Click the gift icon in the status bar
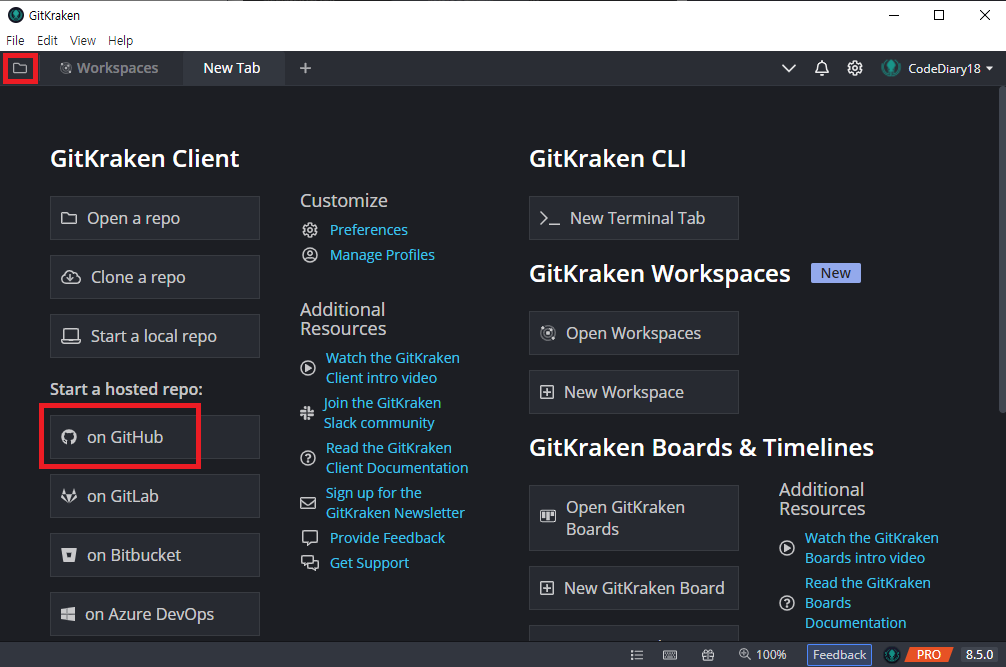Viewport: 1006px width, 667px height. coord(708,655)
